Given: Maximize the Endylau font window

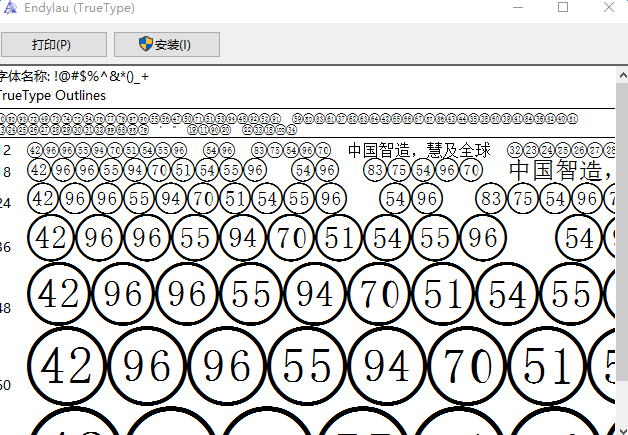Looking at the screenshot, I should 563,8.
